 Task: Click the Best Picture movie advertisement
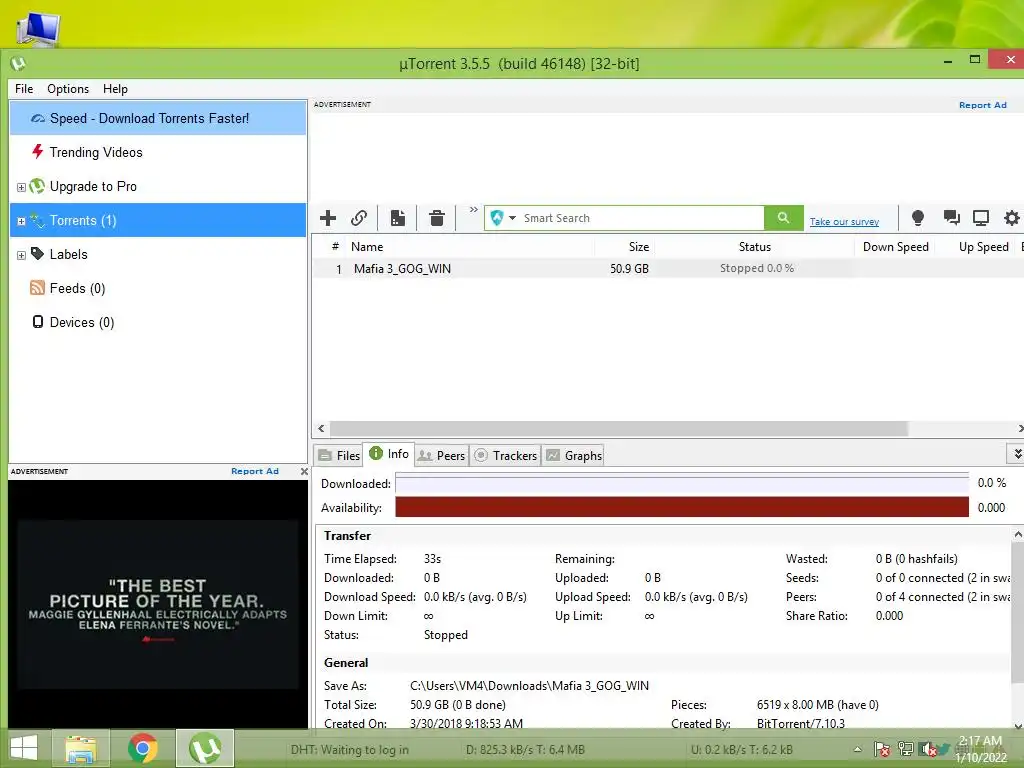[158, 604]
